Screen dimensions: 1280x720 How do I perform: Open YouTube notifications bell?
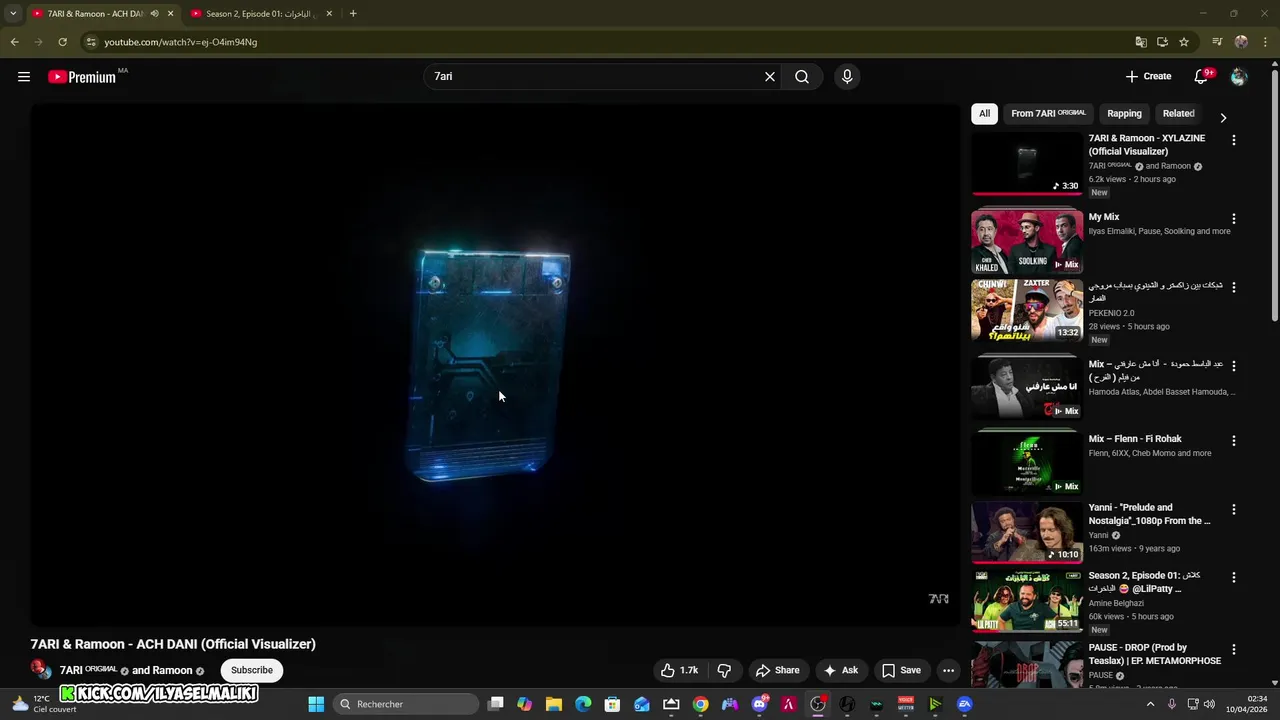tap(1202, 76)
